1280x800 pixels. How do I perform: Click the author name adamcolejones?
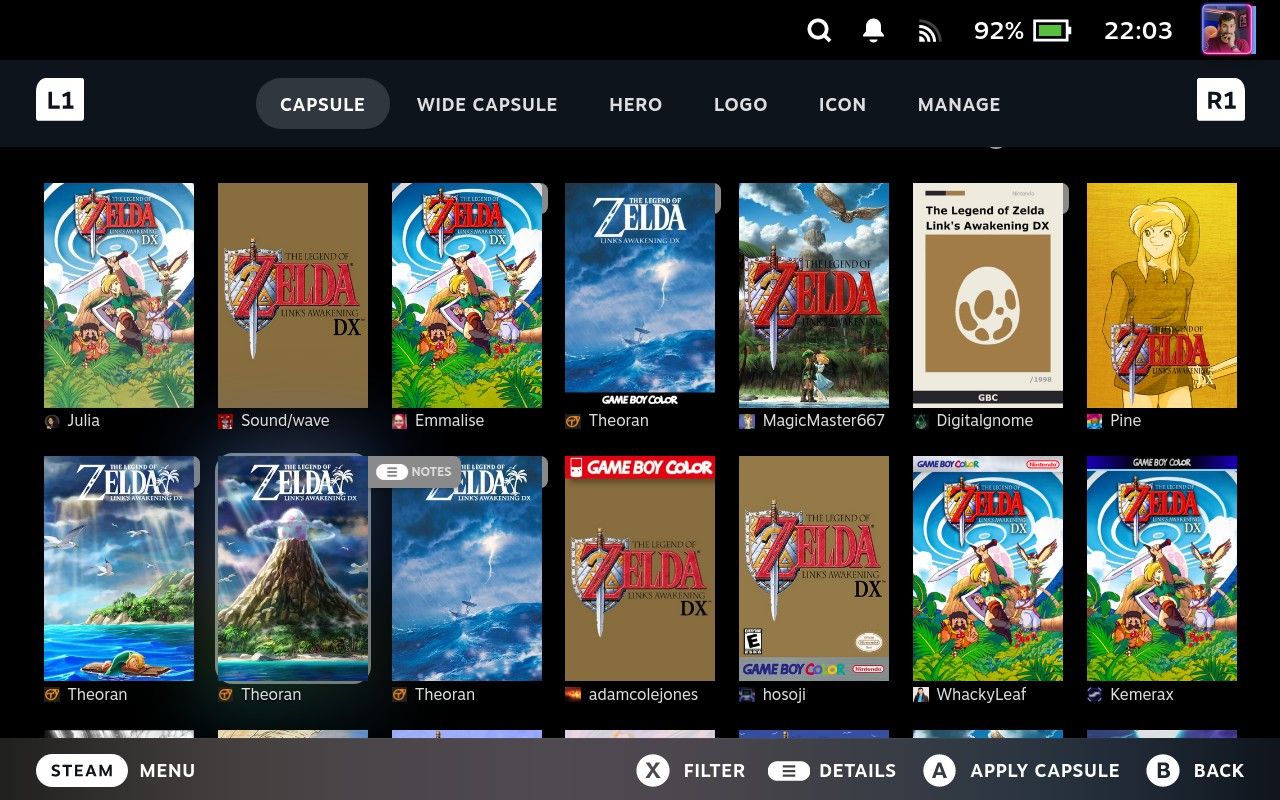coord(643,695)
